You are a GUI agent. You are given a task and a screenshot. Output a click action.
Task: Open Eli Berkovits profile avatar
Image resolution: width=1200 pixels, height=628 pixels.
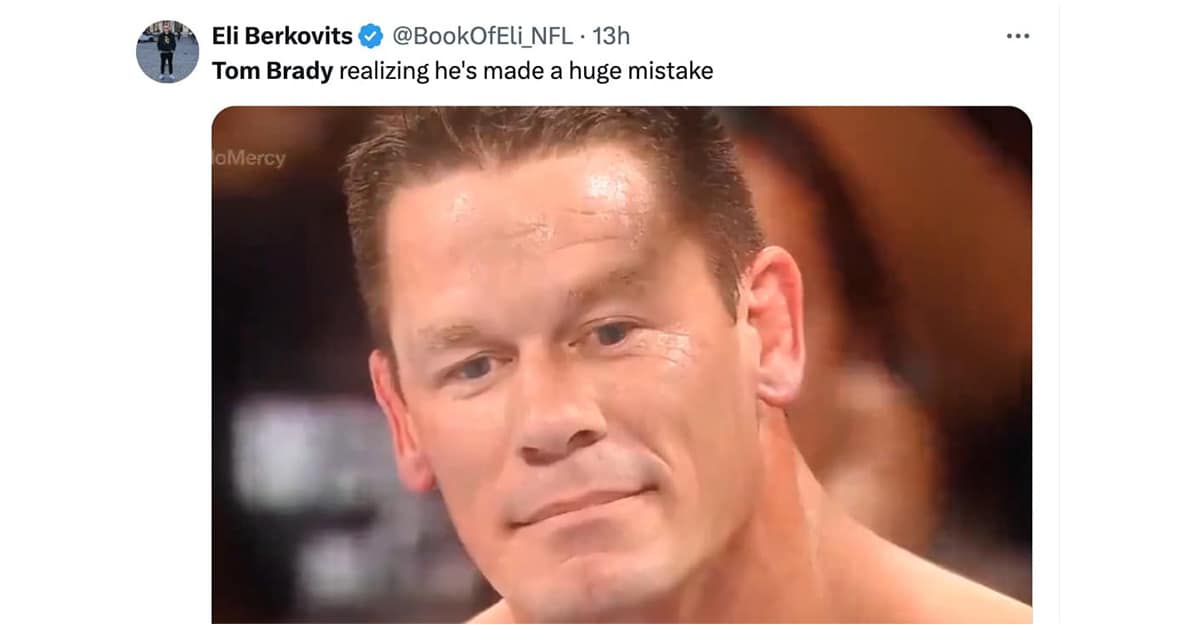coord(167,51)
